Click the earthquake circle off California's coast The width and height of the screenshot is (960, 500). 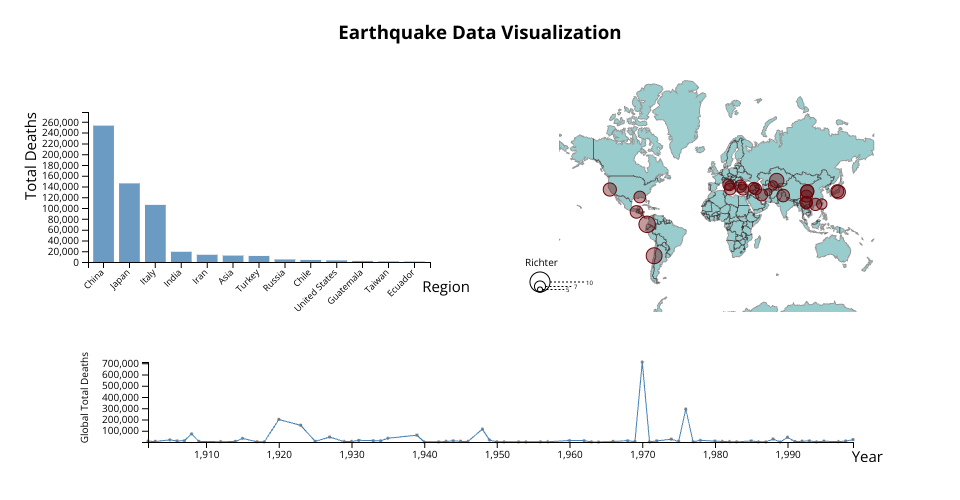click(x=610, y=190)
